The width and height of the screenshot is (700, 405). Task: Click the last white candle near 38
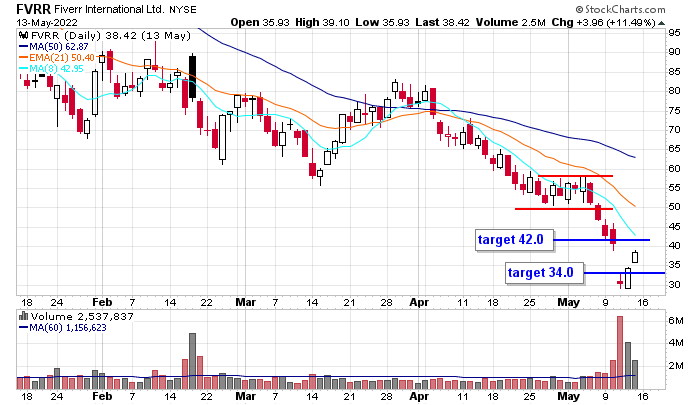pos(635,257)
